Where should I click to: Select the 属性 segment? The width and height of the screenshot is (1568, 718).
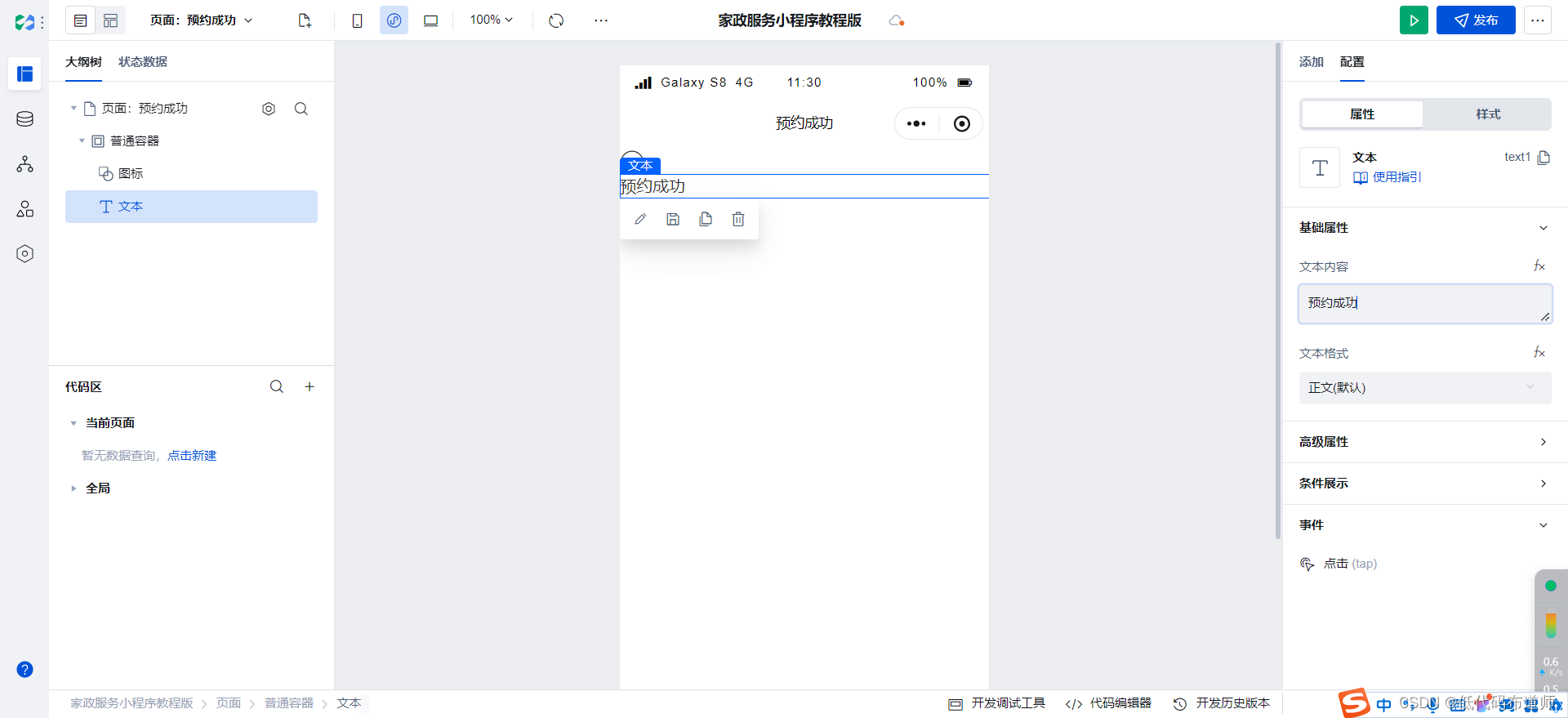tap(1362, 114)
